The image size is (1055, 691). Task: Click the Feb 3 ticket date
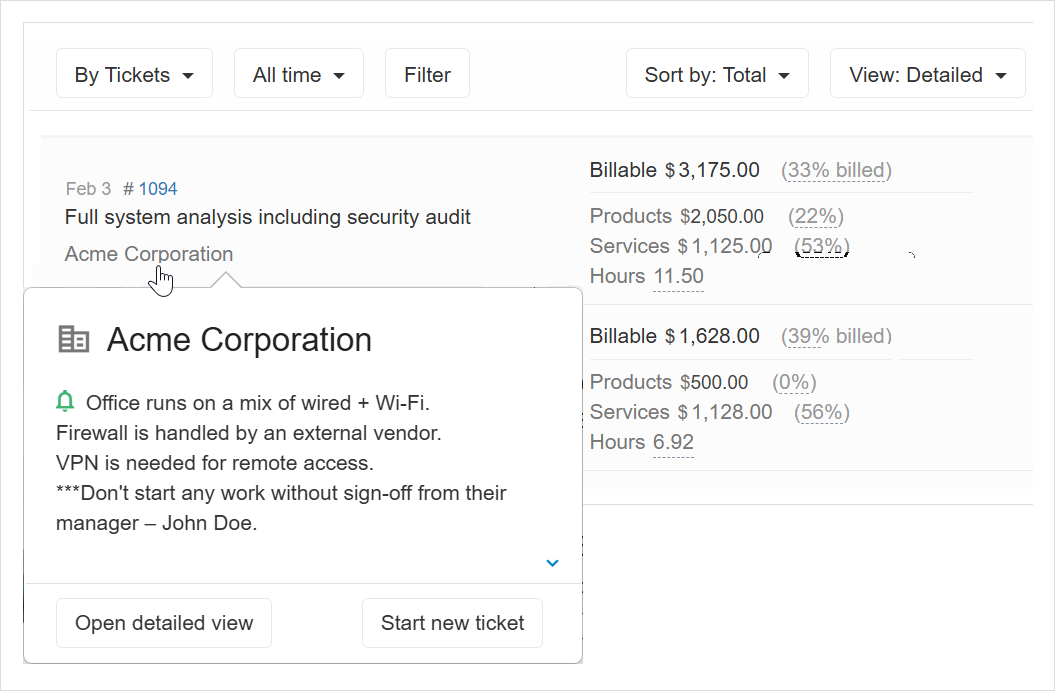coord(88,189)
